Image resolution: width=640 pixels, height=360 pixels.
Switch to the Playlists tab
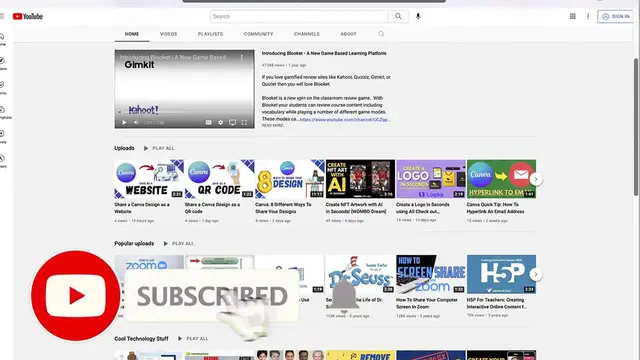[211, 34]
